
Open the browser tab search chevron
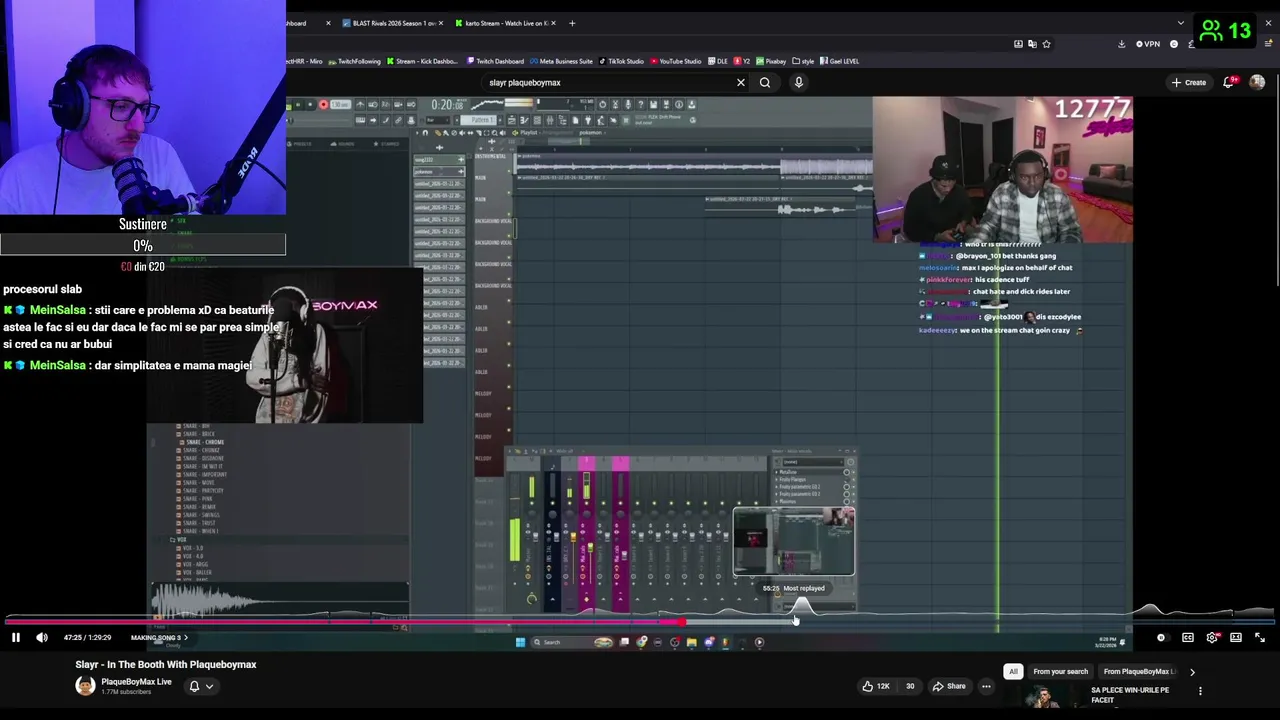(x=1181, y=23)
